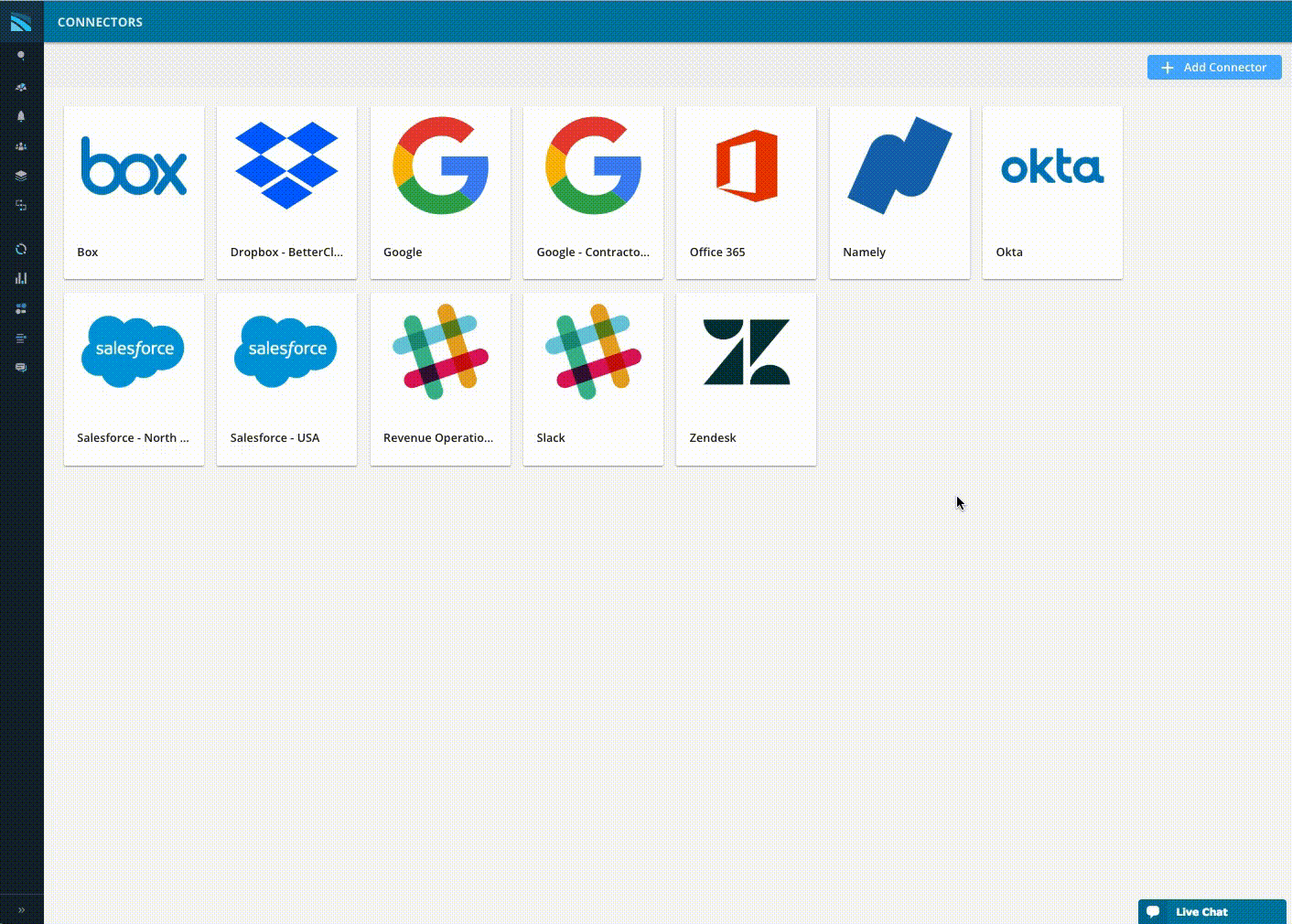Screen dimensions: 1292x924
Task: Click the Google - Contractors card logo
Action: [593, 166]
